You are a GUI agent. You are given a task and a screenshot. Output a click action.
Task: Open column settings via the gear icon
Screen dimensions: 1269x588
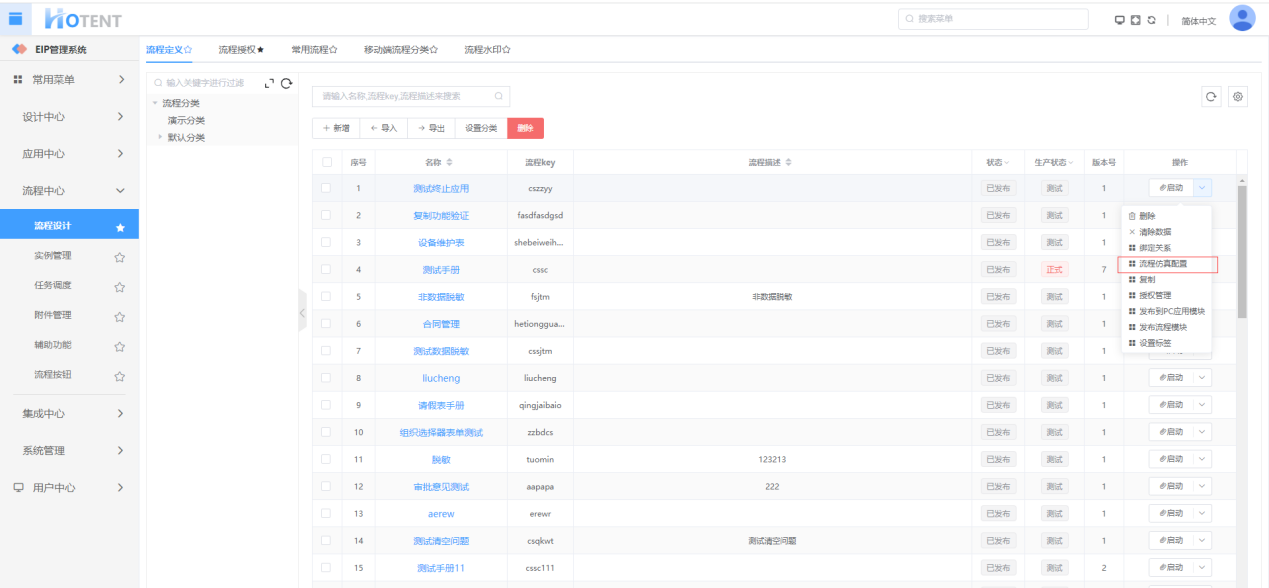(1238, 97)
